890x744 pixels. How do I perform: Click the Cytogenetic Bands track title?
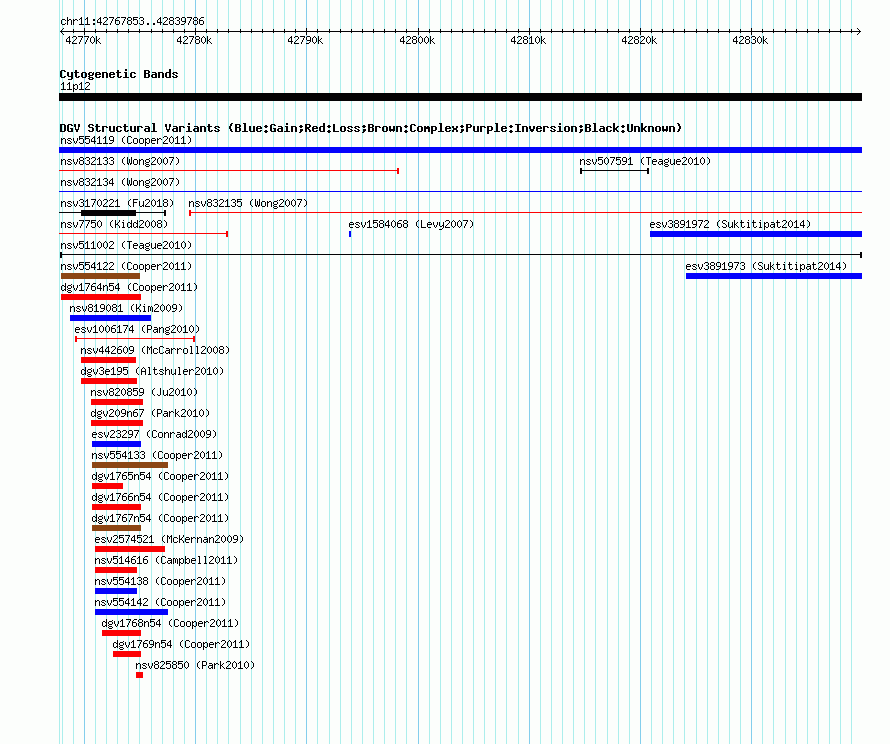coord(119,74)
